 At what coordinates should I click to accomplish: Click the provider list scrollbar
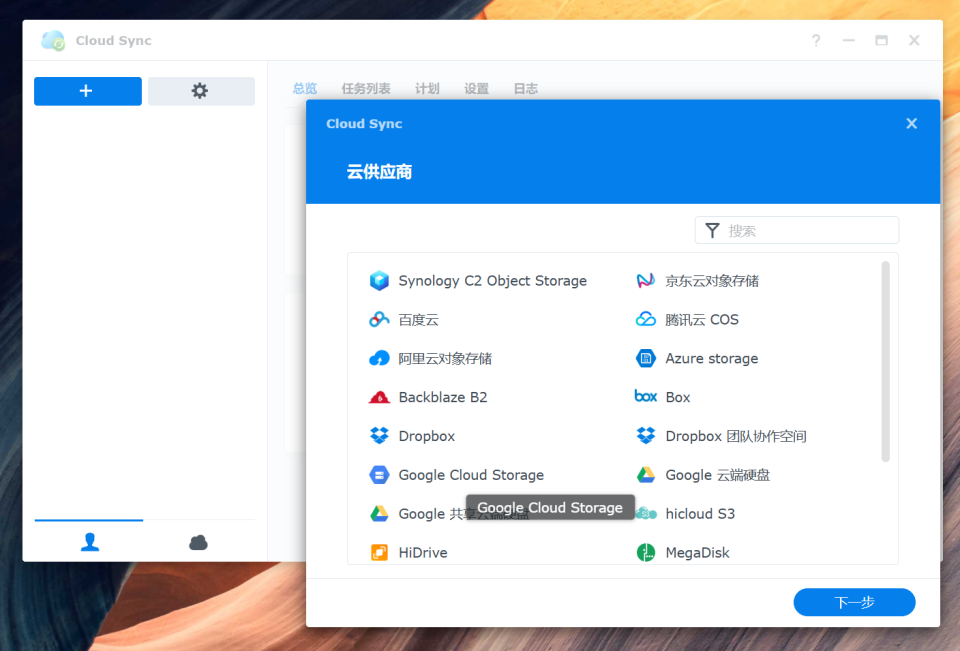tap(885, 360)
